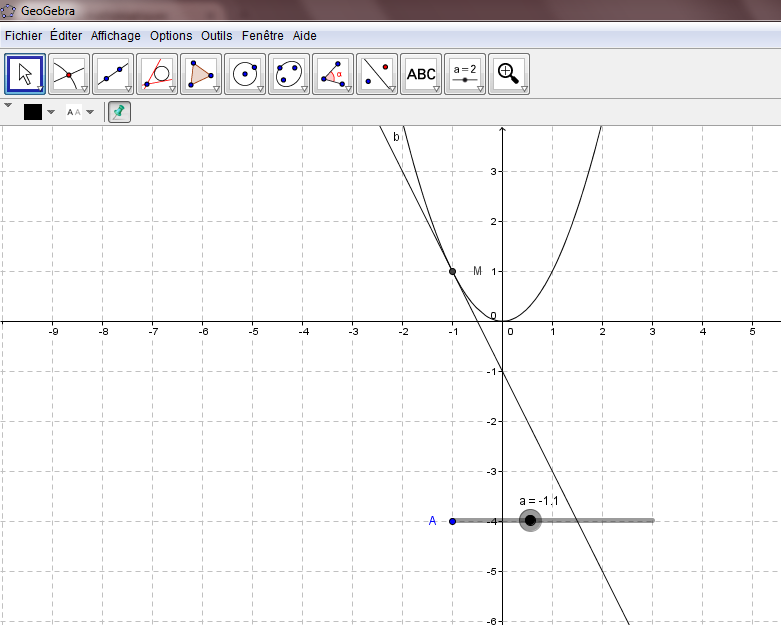This screenshot has width=781, height=625.
Task: Activate the ABC text insertion tool
Action: (x=421, y=73)
